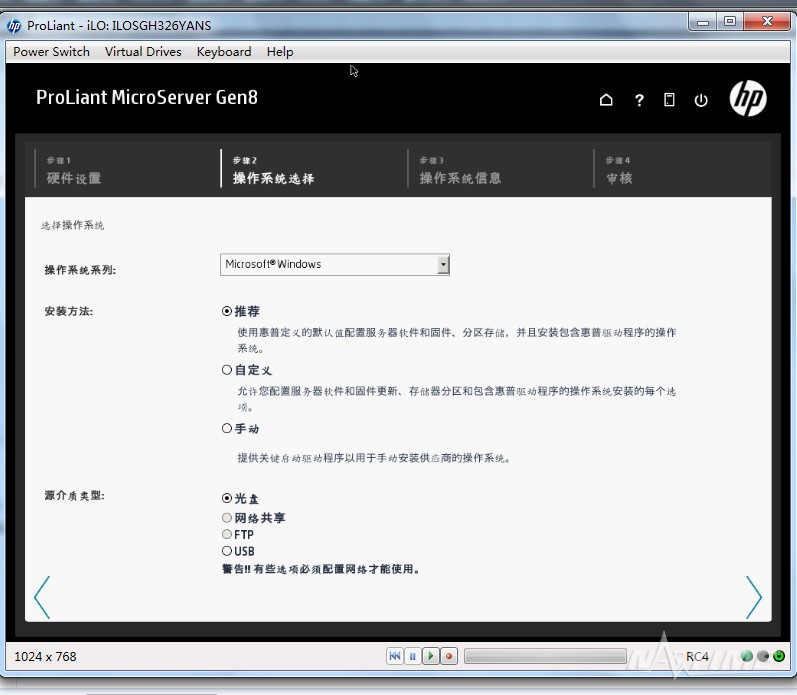
Task: Click the right next arrow
Action: [x=754, y=597]
